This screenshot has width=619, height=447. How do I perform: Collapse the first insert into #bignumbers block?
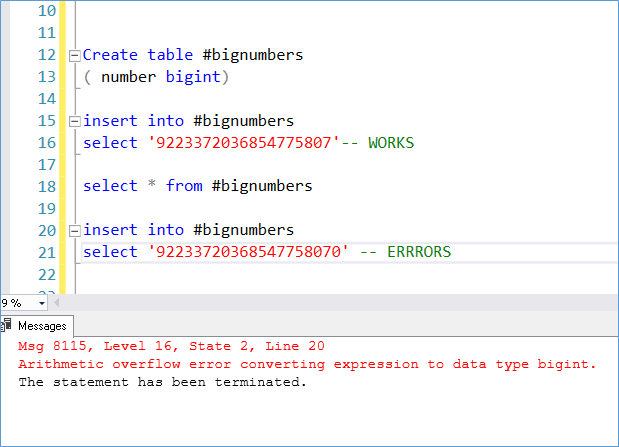click(74, 122)
